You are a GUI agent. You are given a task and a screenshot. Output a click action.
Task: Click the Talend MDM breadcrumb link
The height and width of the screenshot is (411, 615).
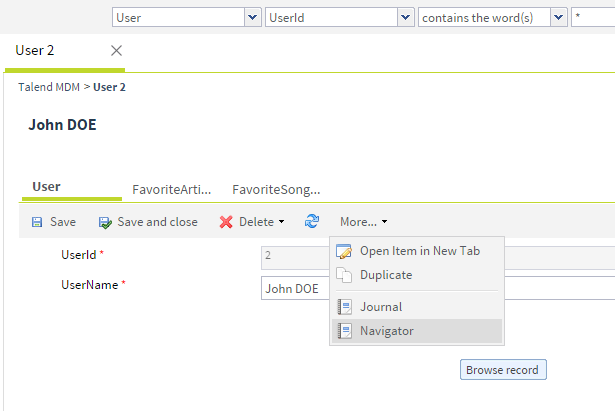(49, 87)
